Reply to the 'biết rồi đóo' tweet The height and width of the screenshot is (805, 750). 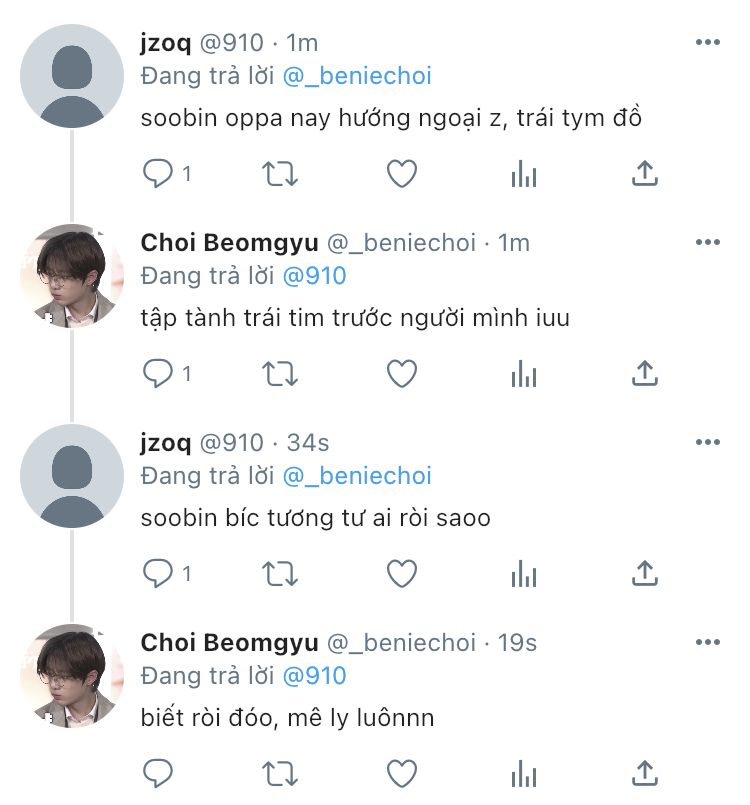pos(158,773)
